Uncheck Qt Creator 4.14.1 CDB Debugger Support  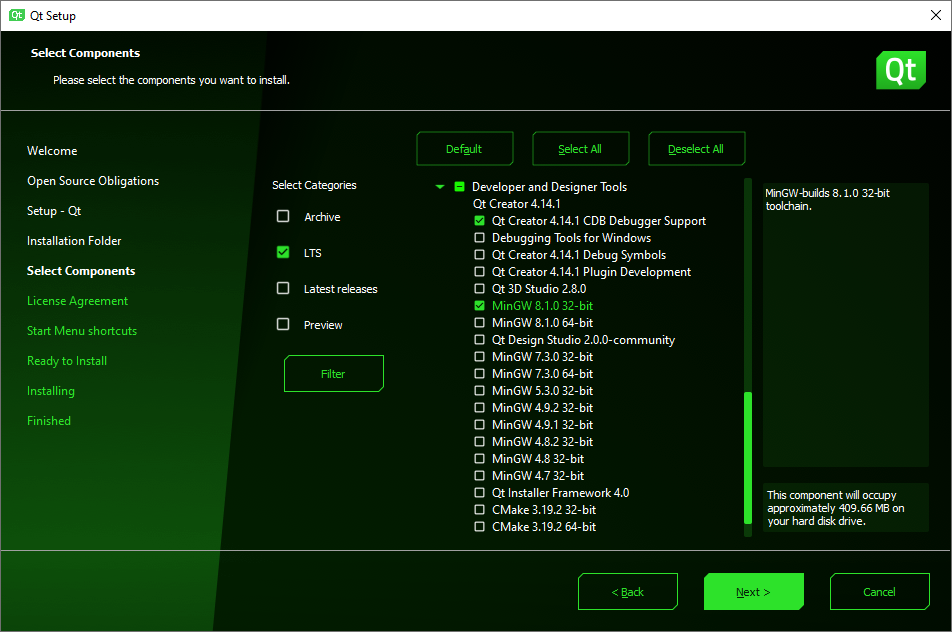tap(480, 220)
